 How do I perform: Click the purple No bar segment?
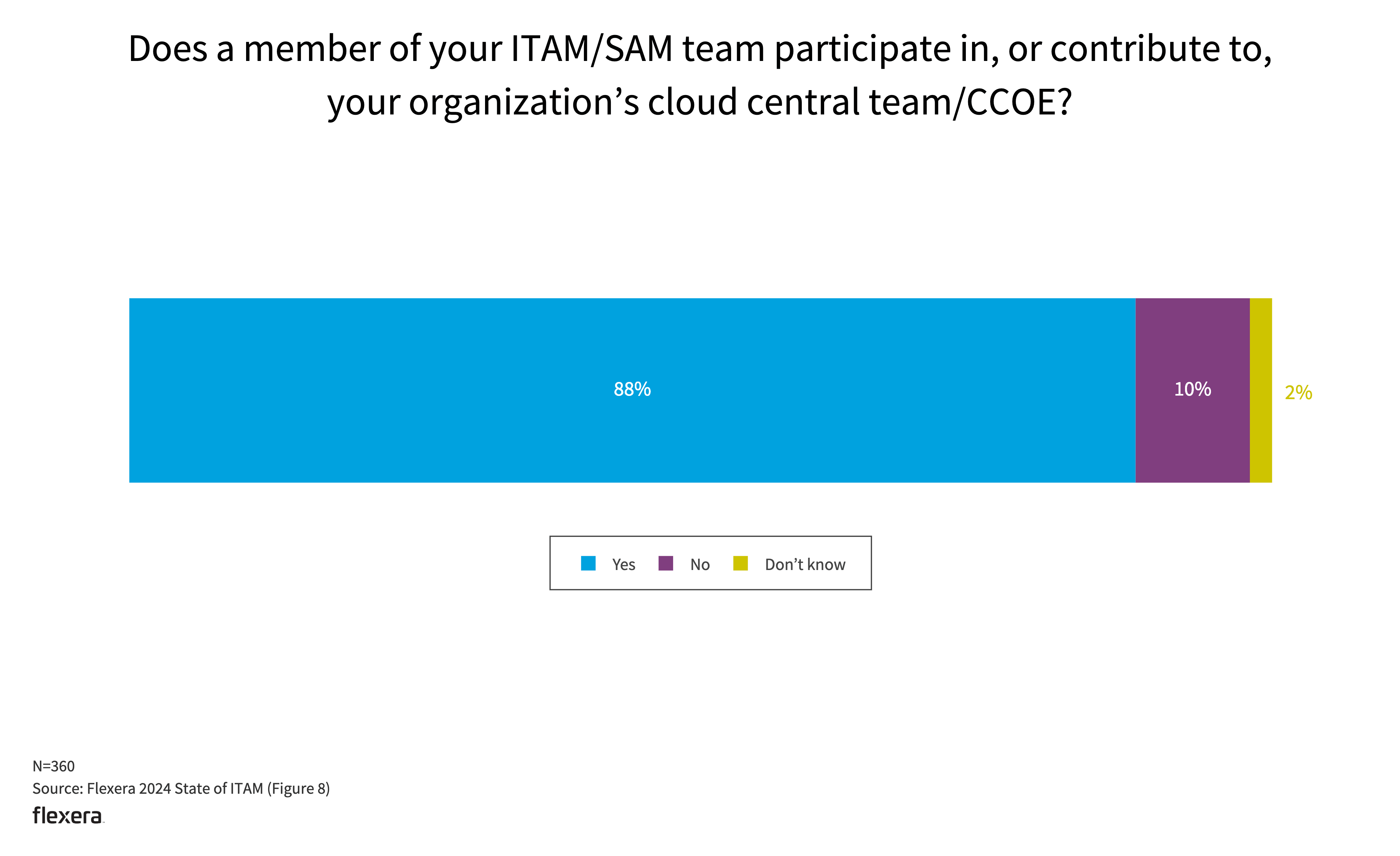coord(1192,390)
